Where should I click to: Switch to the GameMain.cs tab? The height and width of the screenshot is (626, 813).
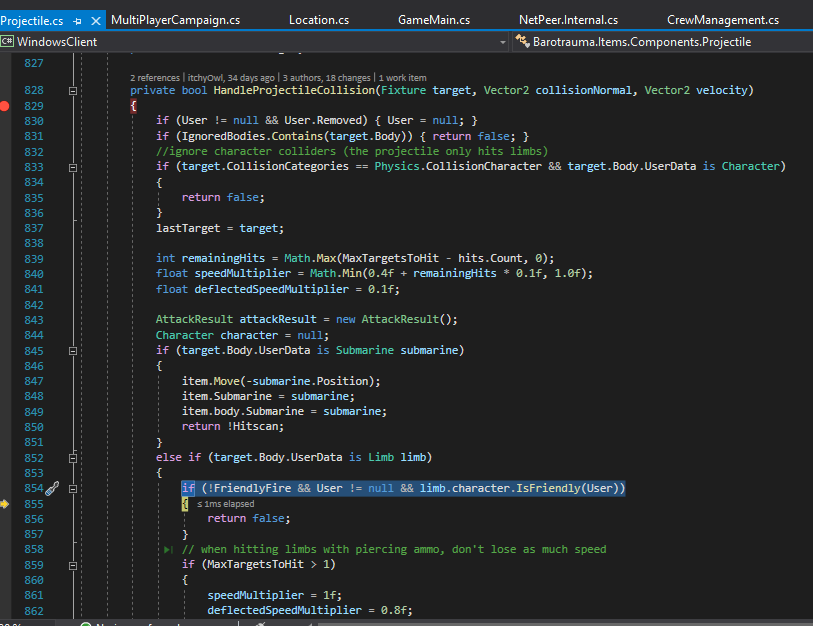pyautogui.click(x=434, y=20)
